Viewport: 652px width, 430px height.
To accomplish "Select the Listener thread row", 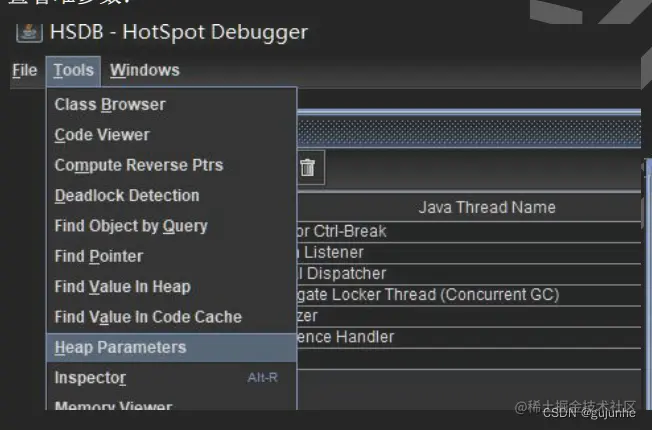I will [469, 253].
